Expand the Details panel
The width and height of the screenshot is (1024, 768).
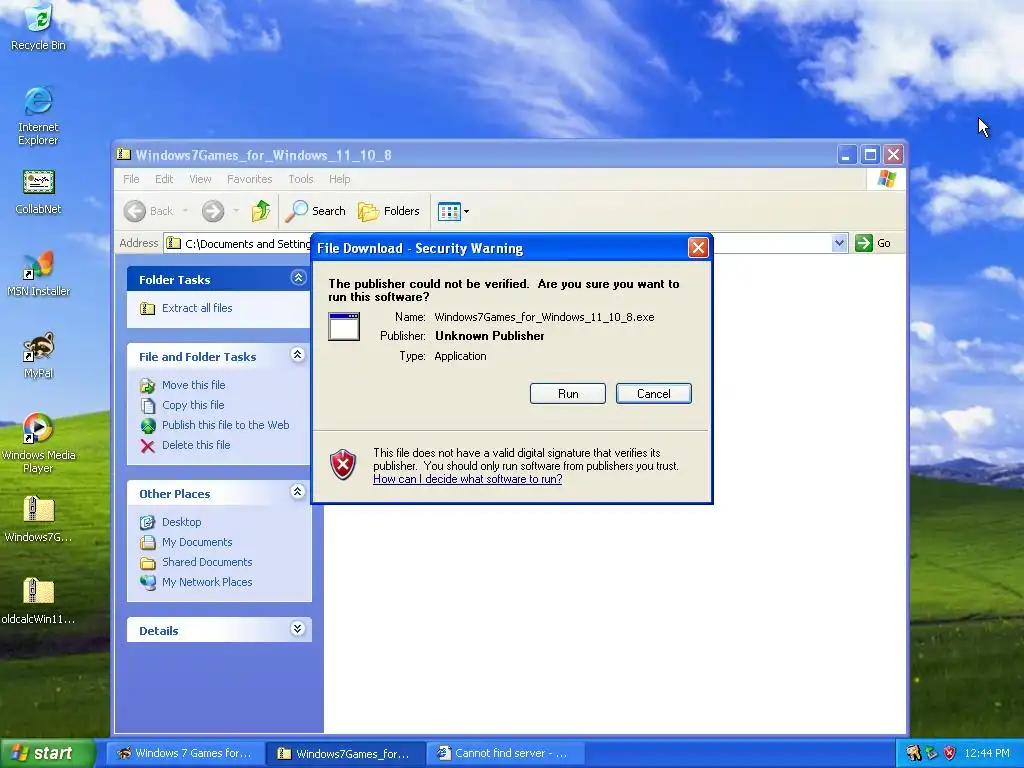pyautogui.click(x=298, y=629)
